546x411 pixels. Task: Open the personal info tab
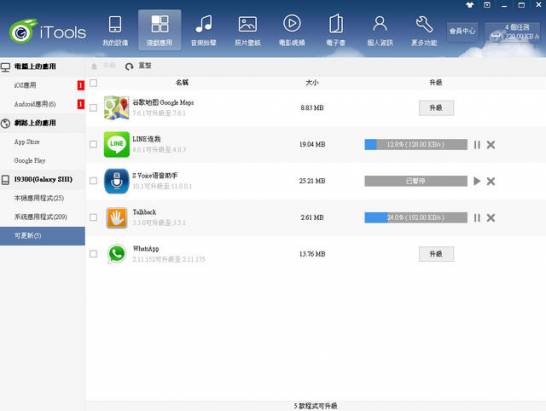coord(380,31)
